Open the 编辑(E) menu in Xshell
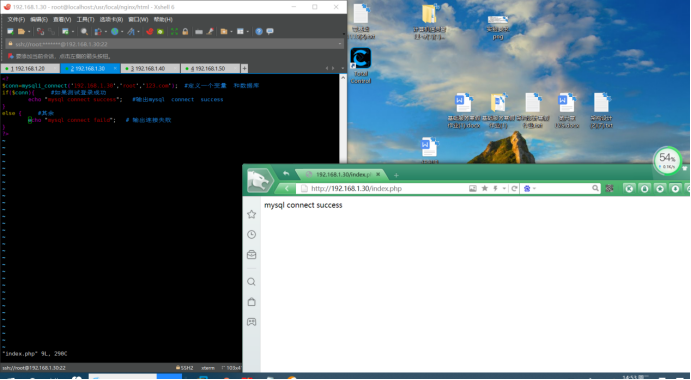This screenshot has height=380, width=691. [x=39, y=19]
